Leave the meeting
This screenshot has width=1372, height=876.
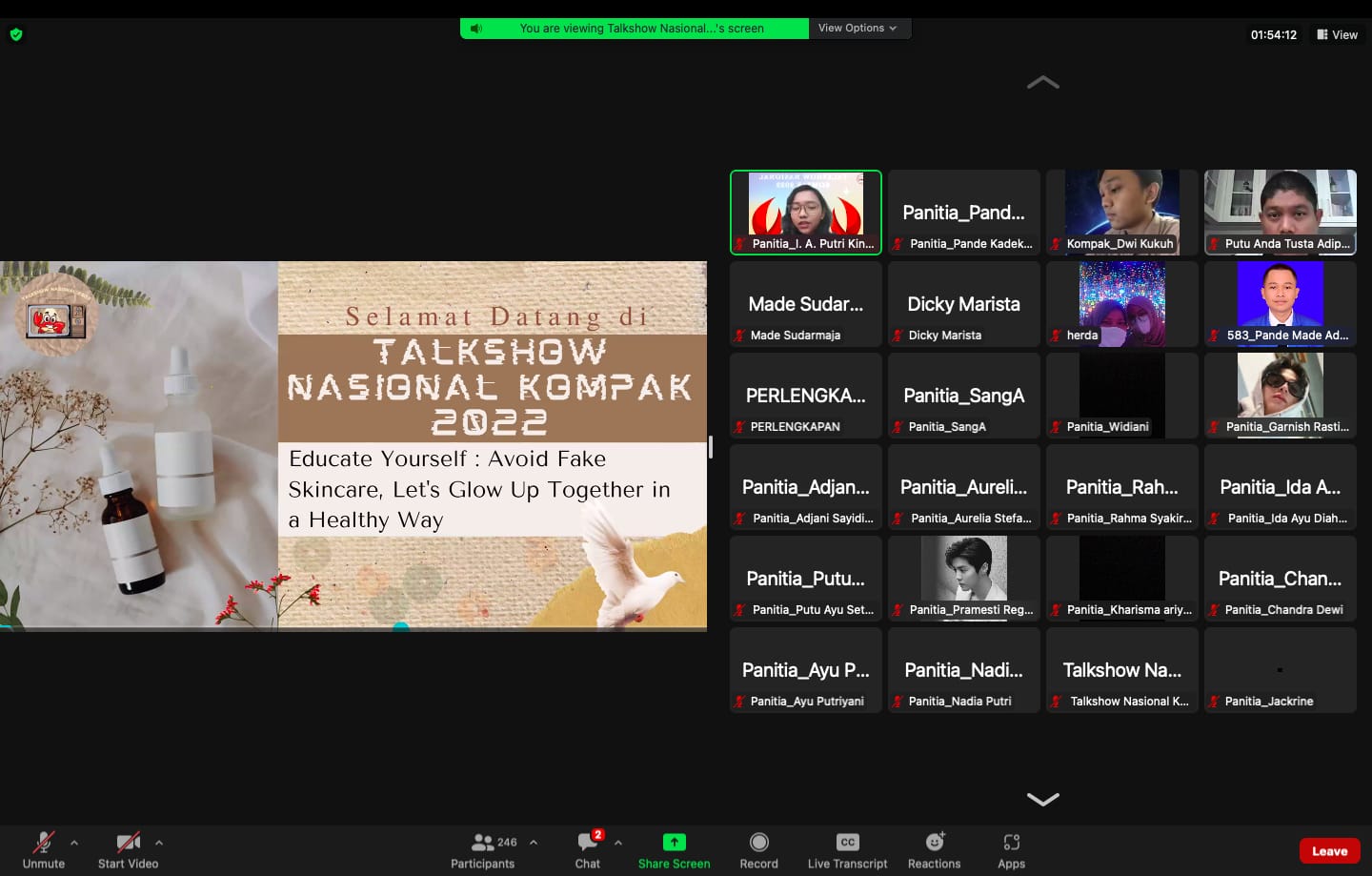coord(1329,851)
